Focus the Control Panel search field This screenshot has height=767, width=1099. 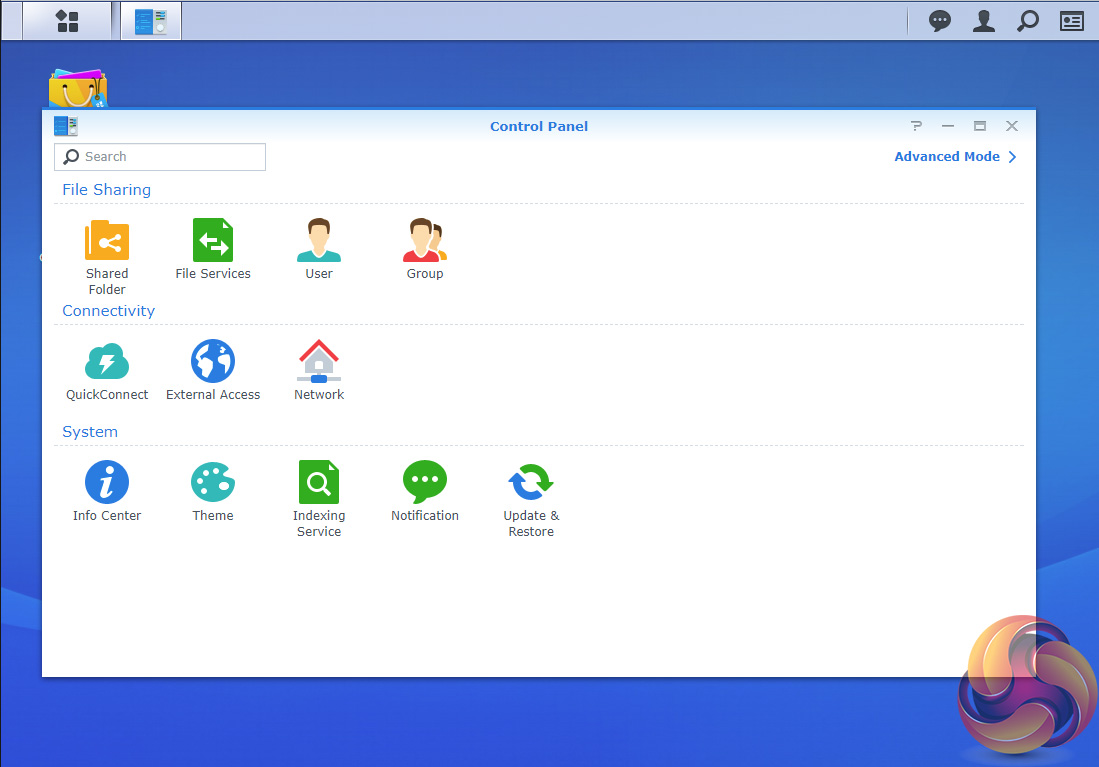click(x=160, y=157)
